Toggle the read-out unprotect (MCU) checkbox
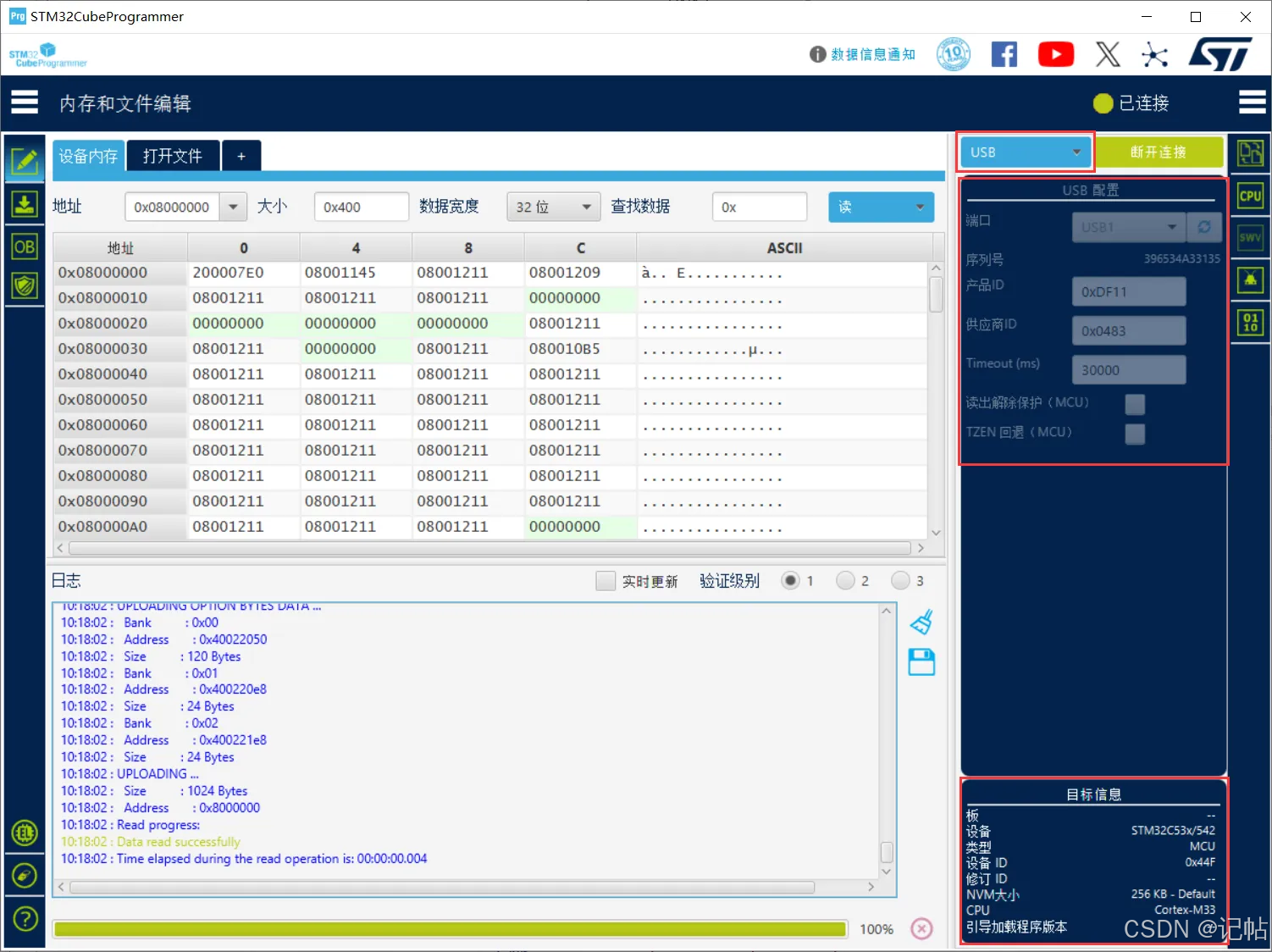Image resolution: width=1272 pixels, height=952 pixels. coord(1135,404)
